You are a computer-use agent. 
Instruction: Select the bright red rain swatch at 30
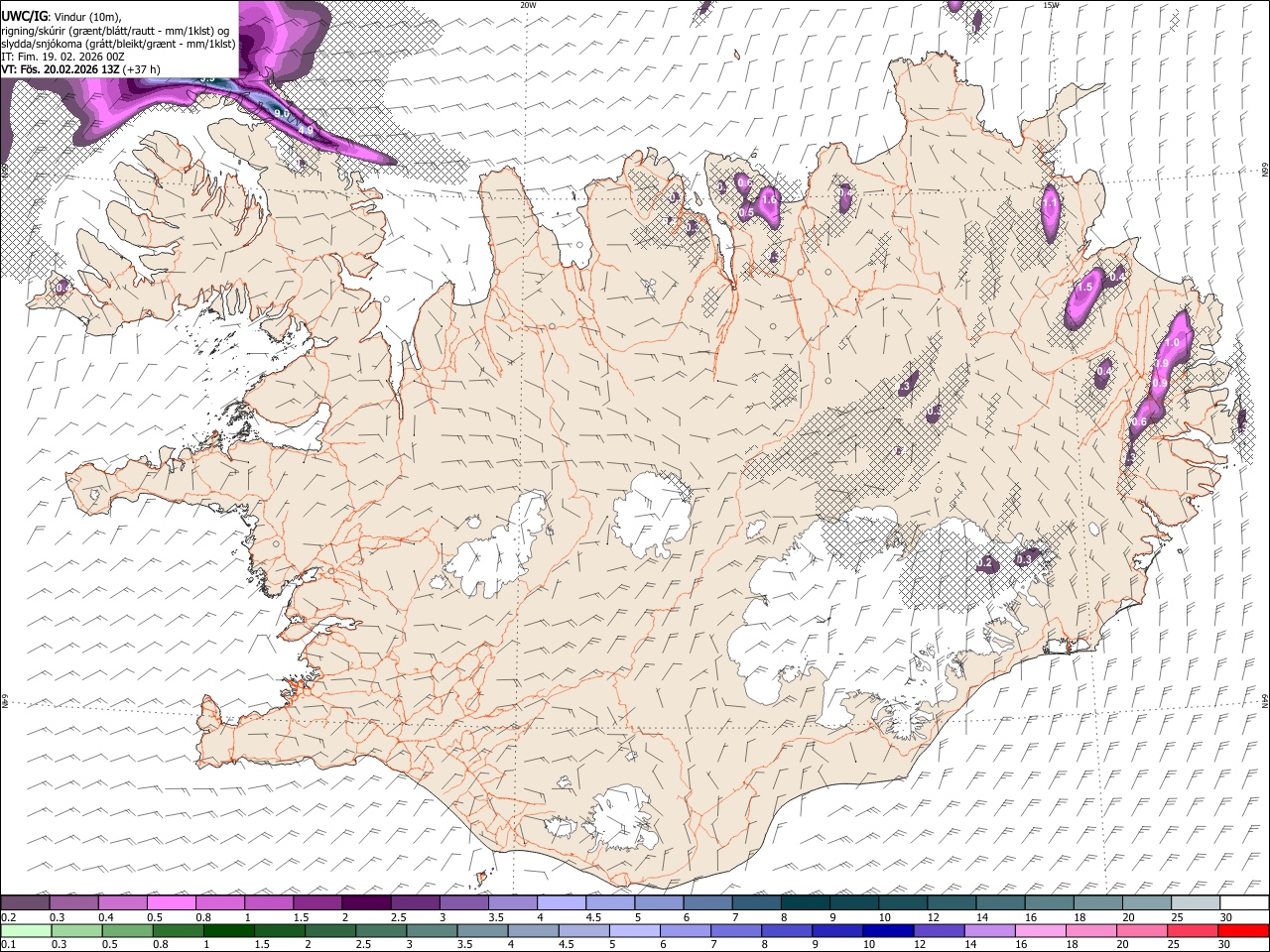[x=1244, y=930]
